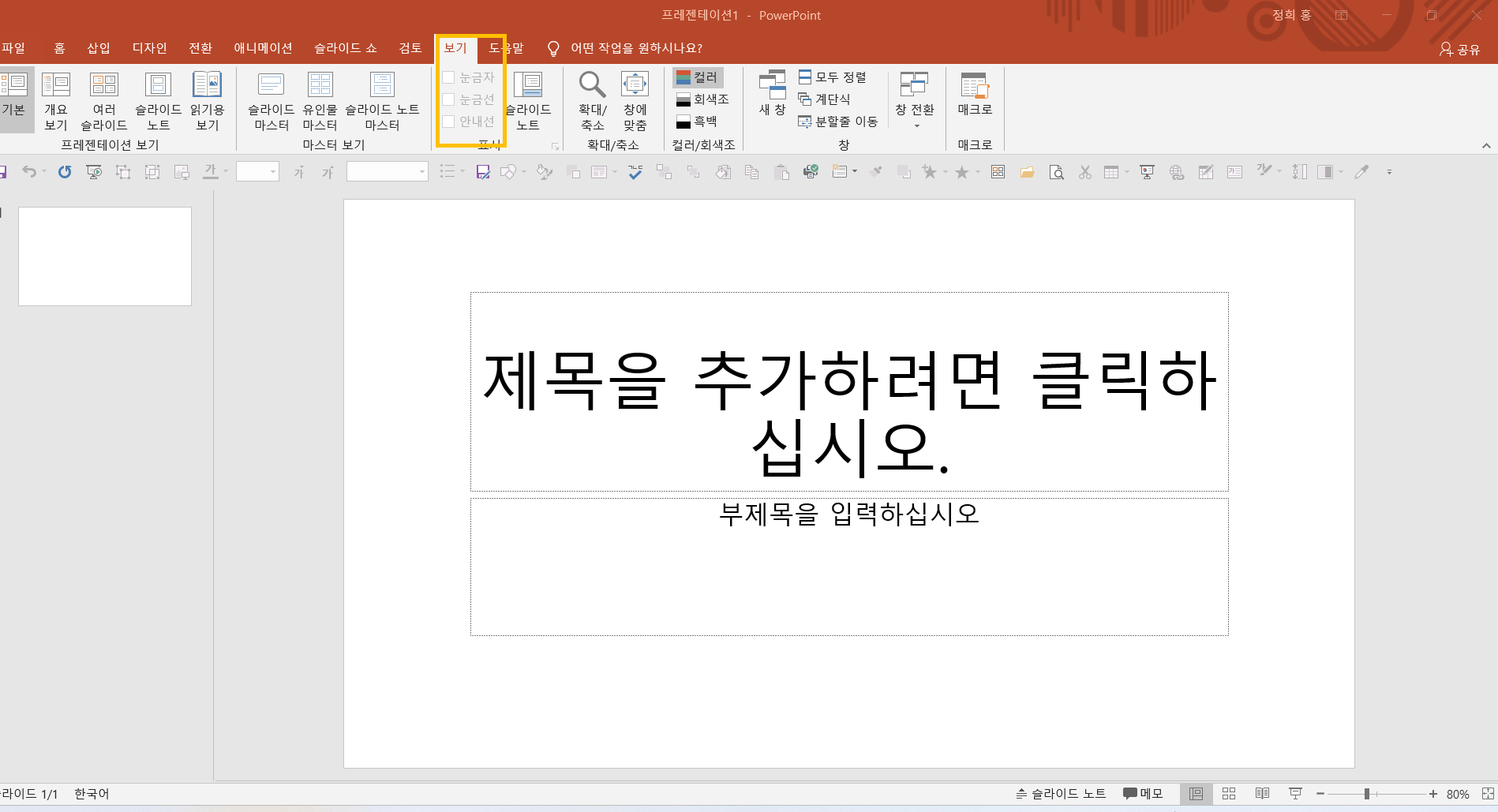Open 슬라이드 마스터 view
This screenshot has width=1498, height=812.
point(271,101)
